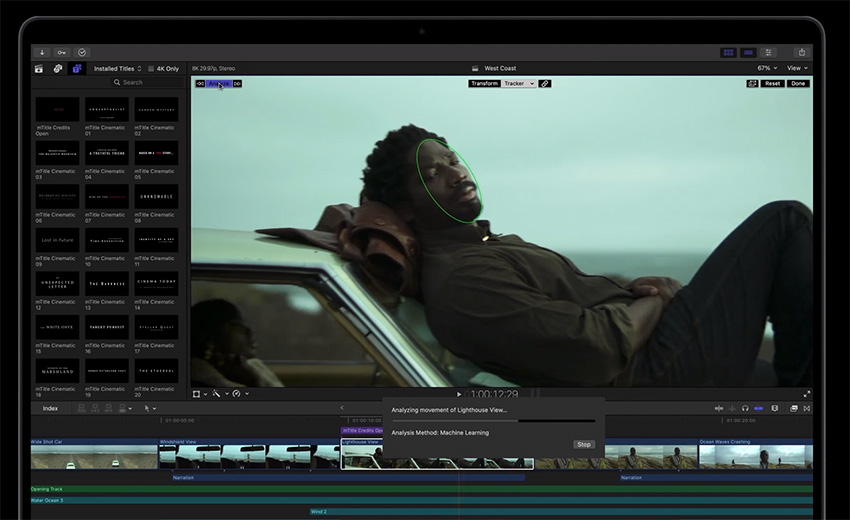850x520 pixels.
Task: Open the Effects browser icon
Action: coord(794,408)
